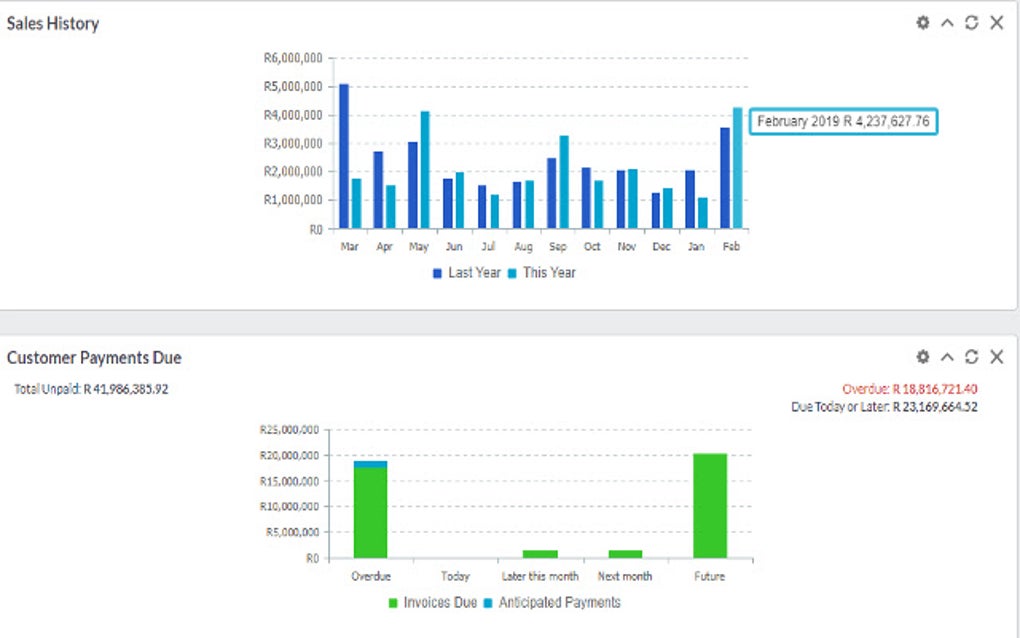1020x638 pixels.
Task: Open the Sales History widget settings gear
Action: 922,22
